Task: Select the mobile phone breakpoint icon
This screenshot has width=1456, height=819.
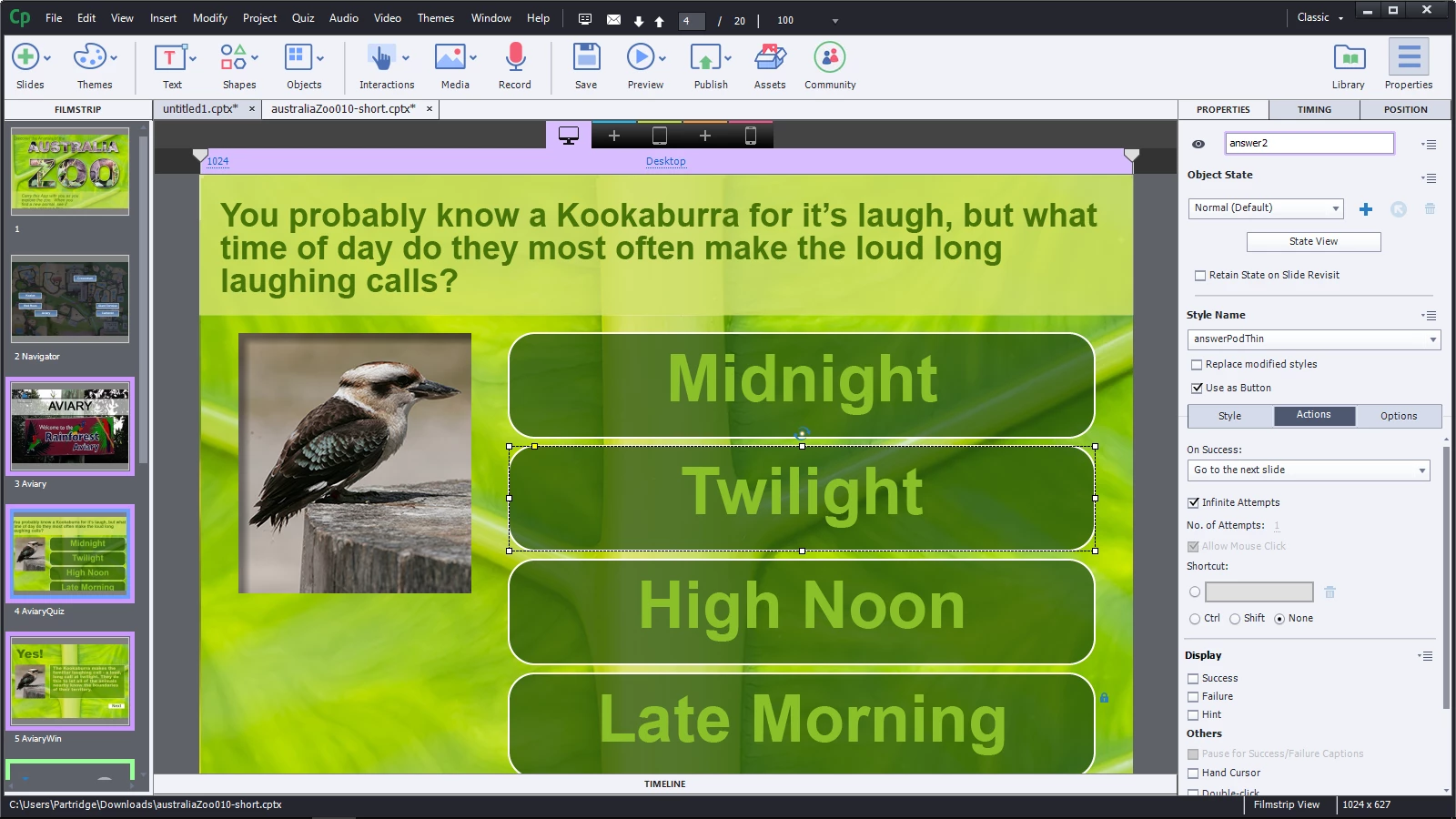Action: (751, 136)
